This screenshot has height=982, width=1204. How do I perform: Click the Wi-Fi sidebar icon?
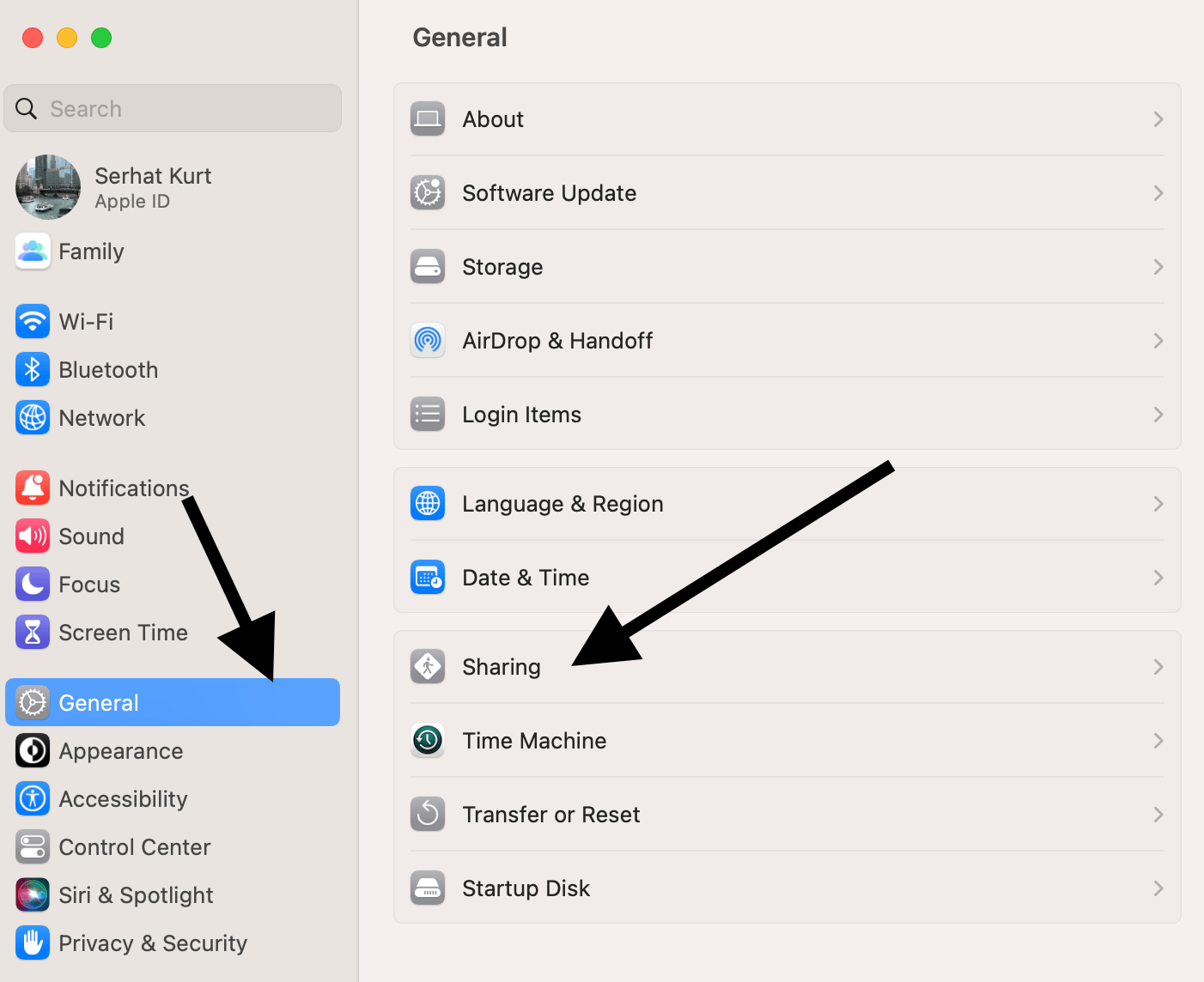click(x=33, y=322)
